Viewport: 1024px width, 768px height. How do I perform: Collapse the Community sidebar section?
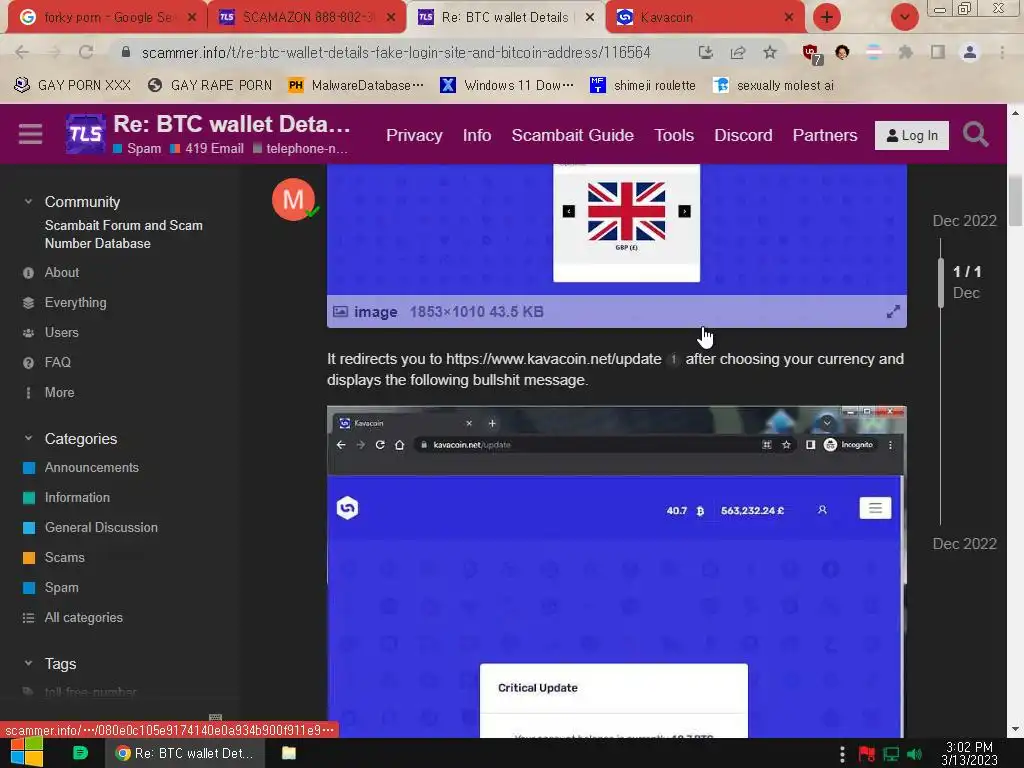[28, 202]
